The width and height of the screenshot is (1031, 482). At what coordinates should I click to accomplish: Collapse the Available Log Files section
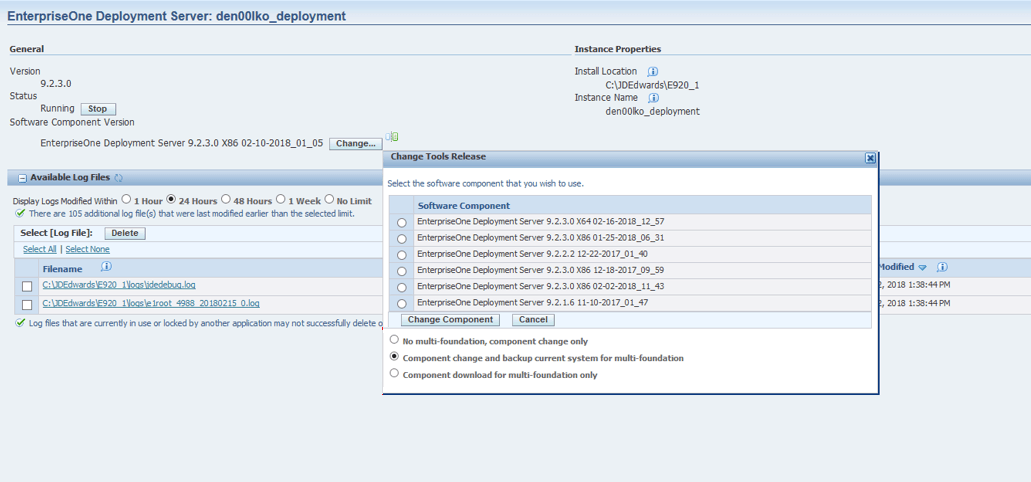[x=22, y=178]
